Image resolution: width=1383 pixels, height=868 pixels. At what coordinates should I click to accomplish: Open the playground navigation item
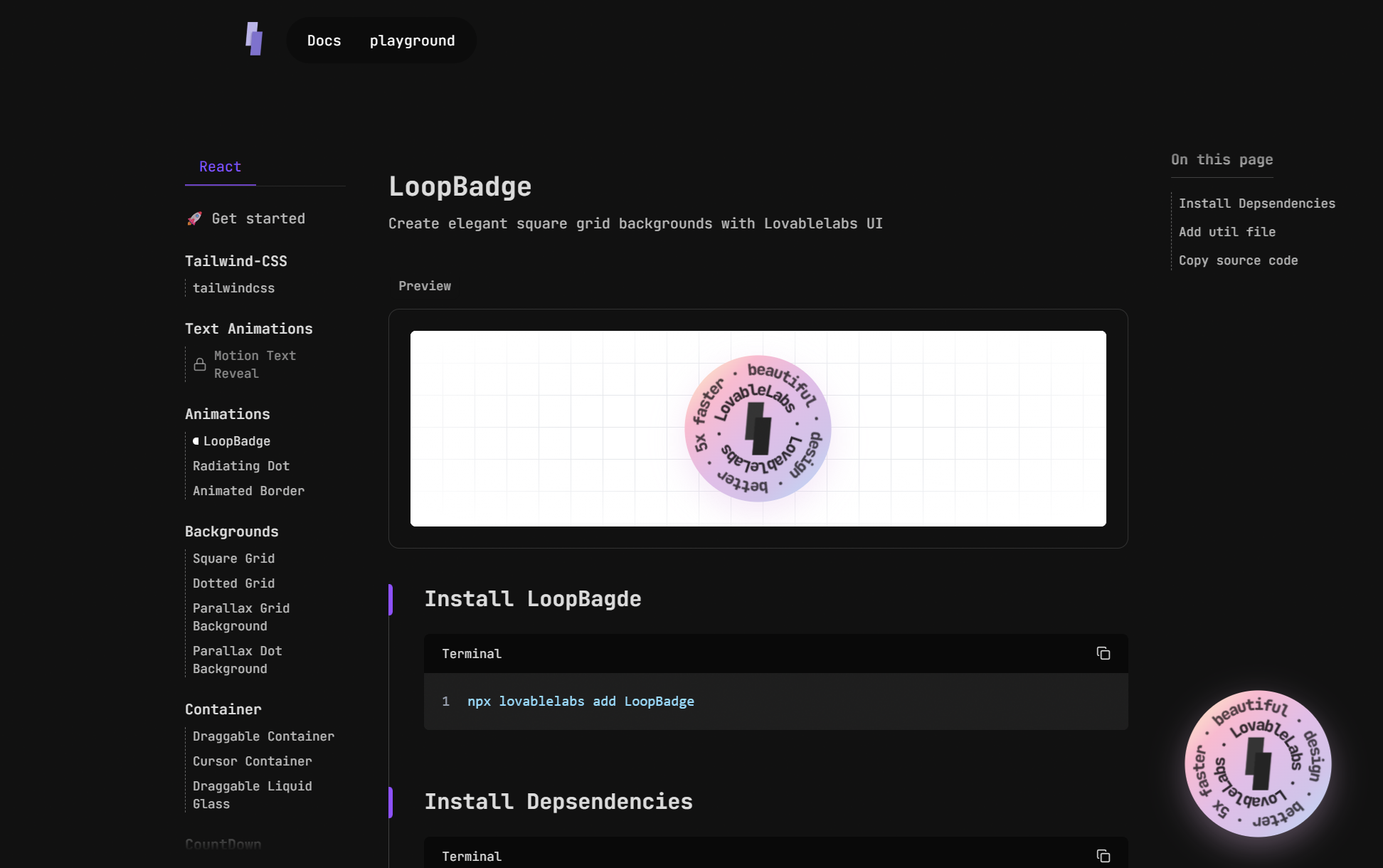(x=412, y=41)
